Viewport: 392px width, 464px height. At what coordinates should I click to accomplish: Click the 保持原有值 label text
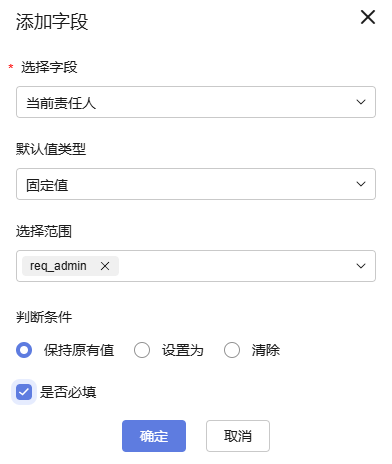click(x=79, y=350)
